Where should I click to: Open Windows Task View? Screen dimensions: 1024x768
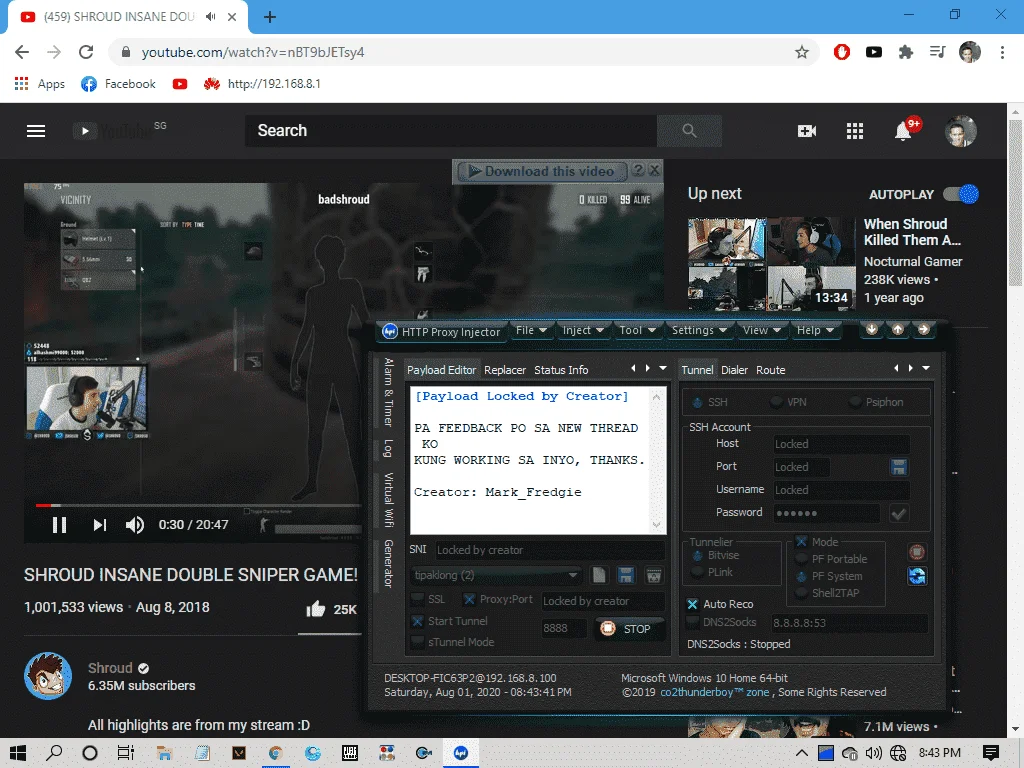click(125, 753)
